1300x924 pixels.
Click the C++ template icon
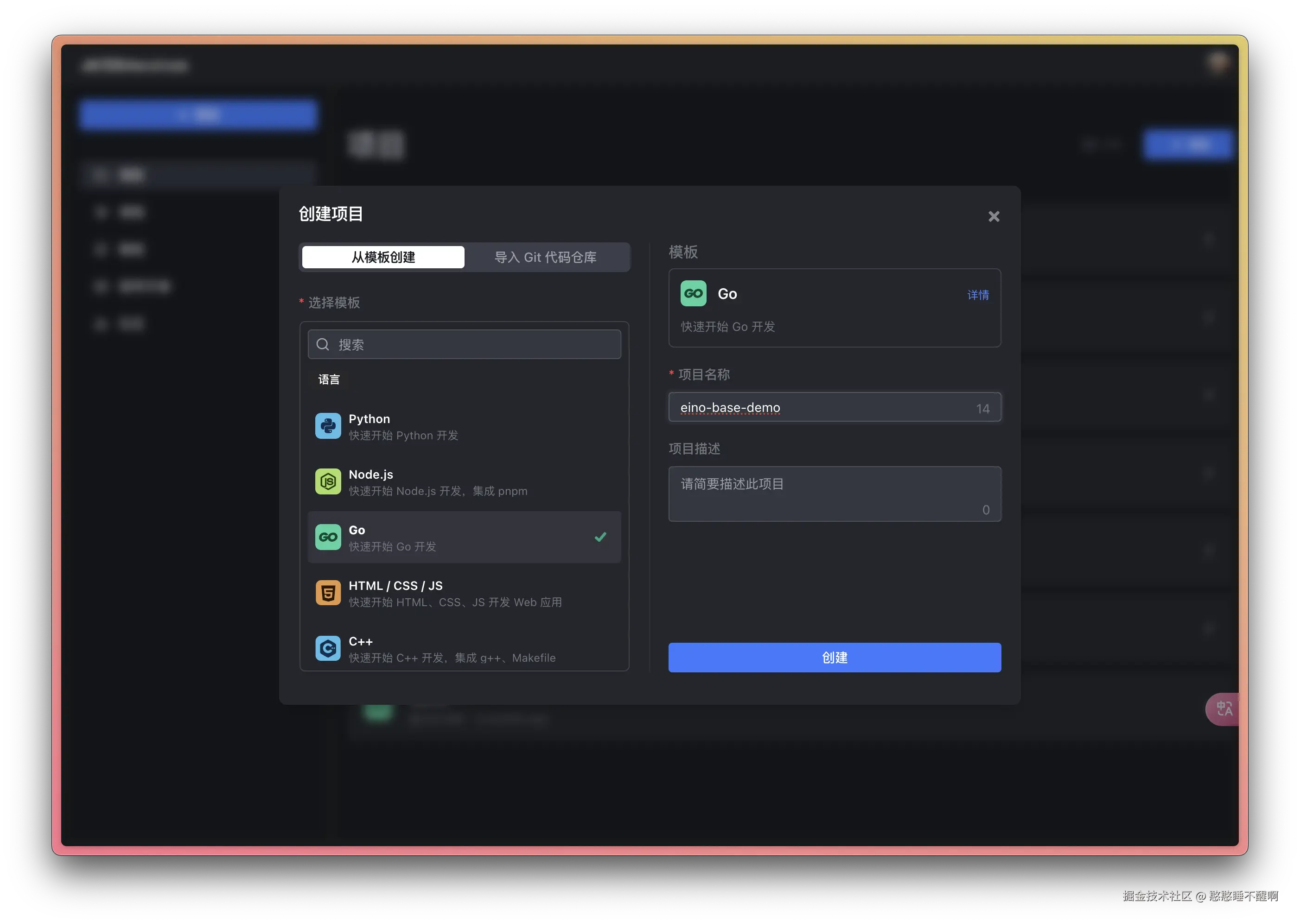click(328, 648)
